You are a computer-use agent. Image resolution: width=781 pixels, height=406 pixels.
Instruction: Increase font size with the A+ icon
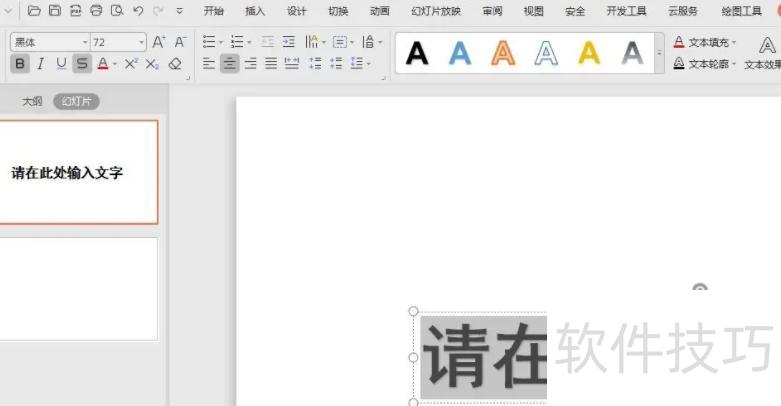coord(159,42)
